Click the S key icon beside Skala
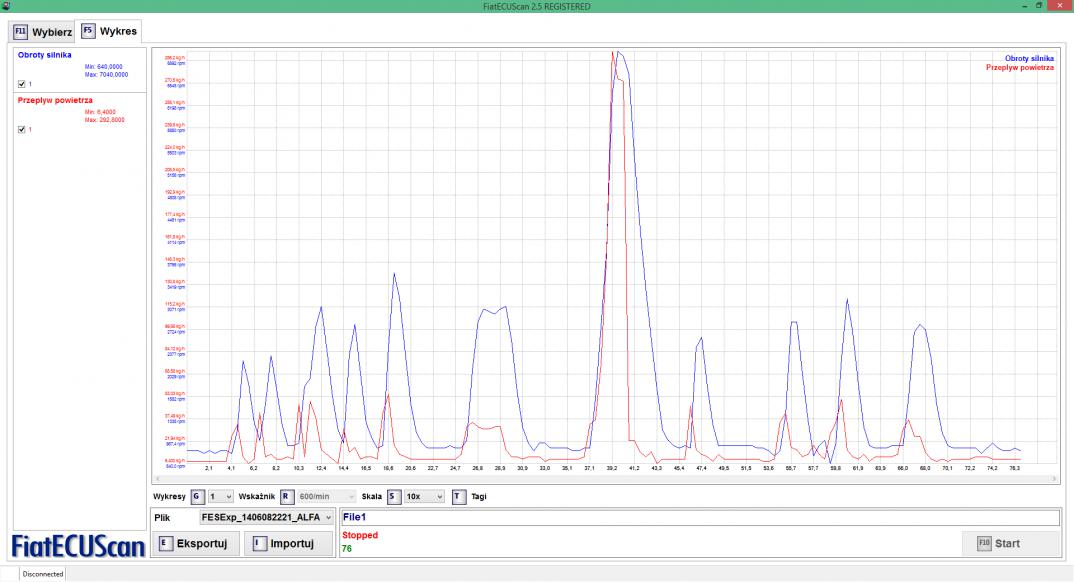1074x582 pixels. click(393, 496)
